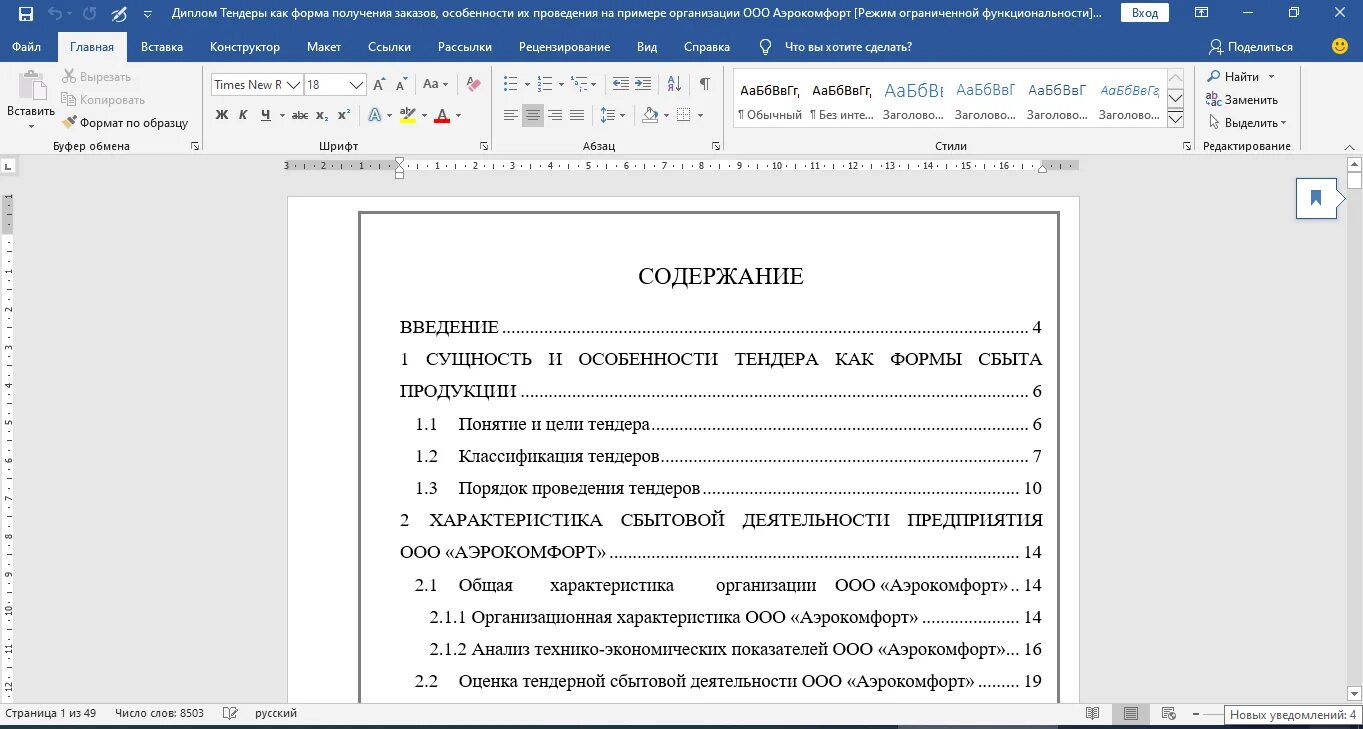Click the Что вы хотите сделать search box
Image resolution: width=1363 pixels, height=729 pixels.
point(848,47)
